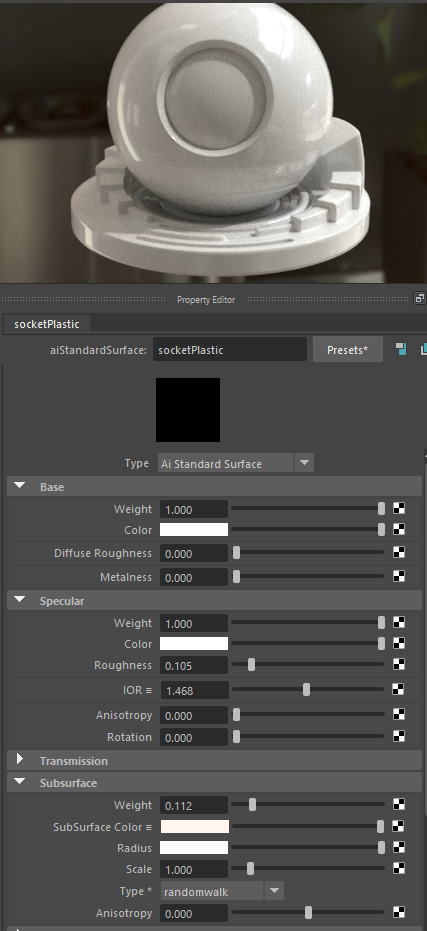Viewport: 427px width, 931px height.
Task: Click the Specular Roughness slider handle
Action: point(251,665)
